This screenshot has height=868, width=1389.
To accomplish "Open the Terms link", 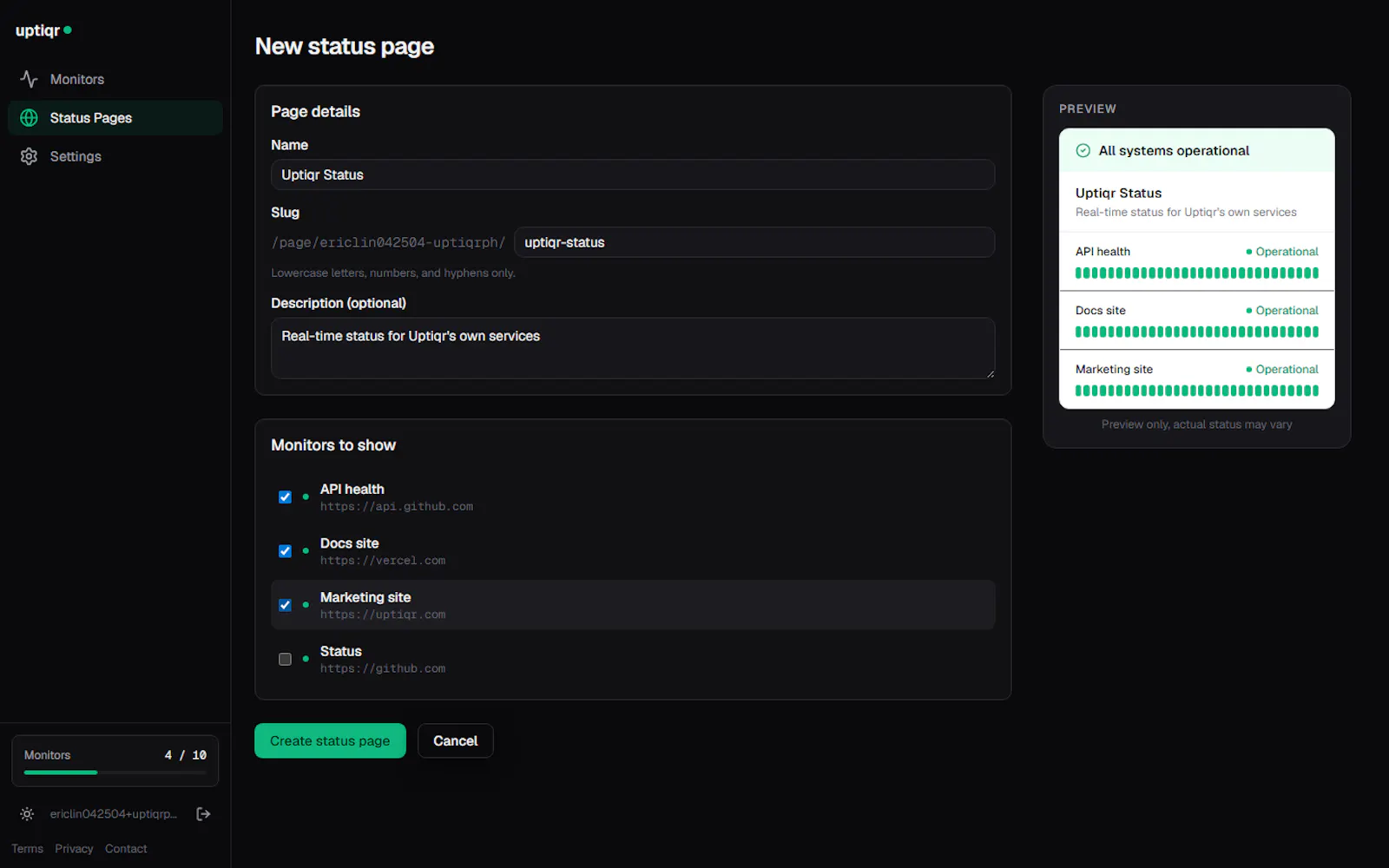I will point(27,849).
